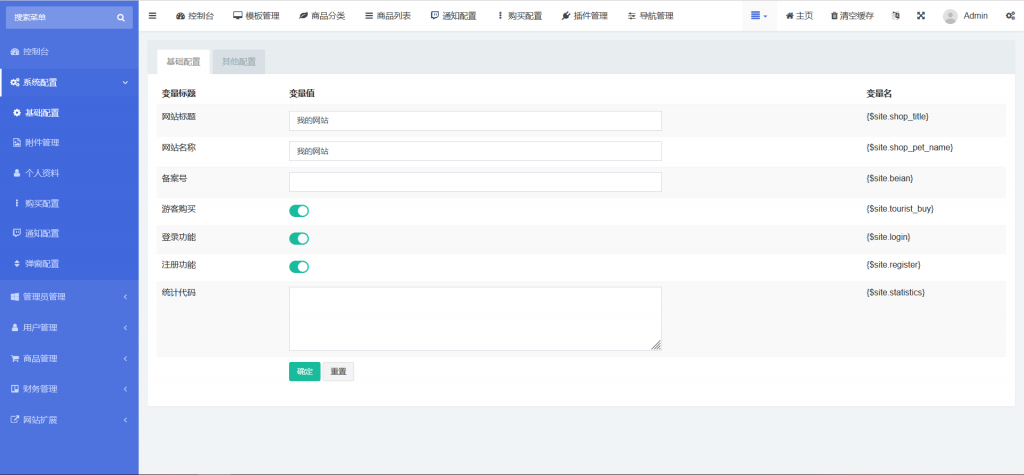The image size is (1024, 475).
Task: Toggle fullscreen with the expand-arrows icon
Action: (x=921, y=16)
